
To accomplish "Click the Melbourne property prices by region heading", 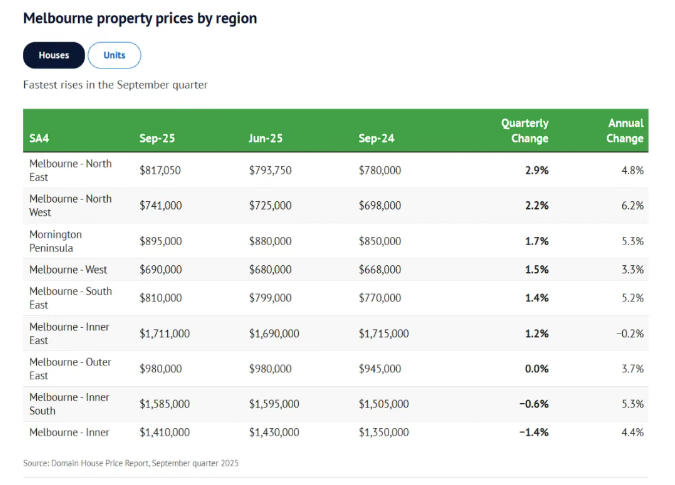I will click(140, 18).
